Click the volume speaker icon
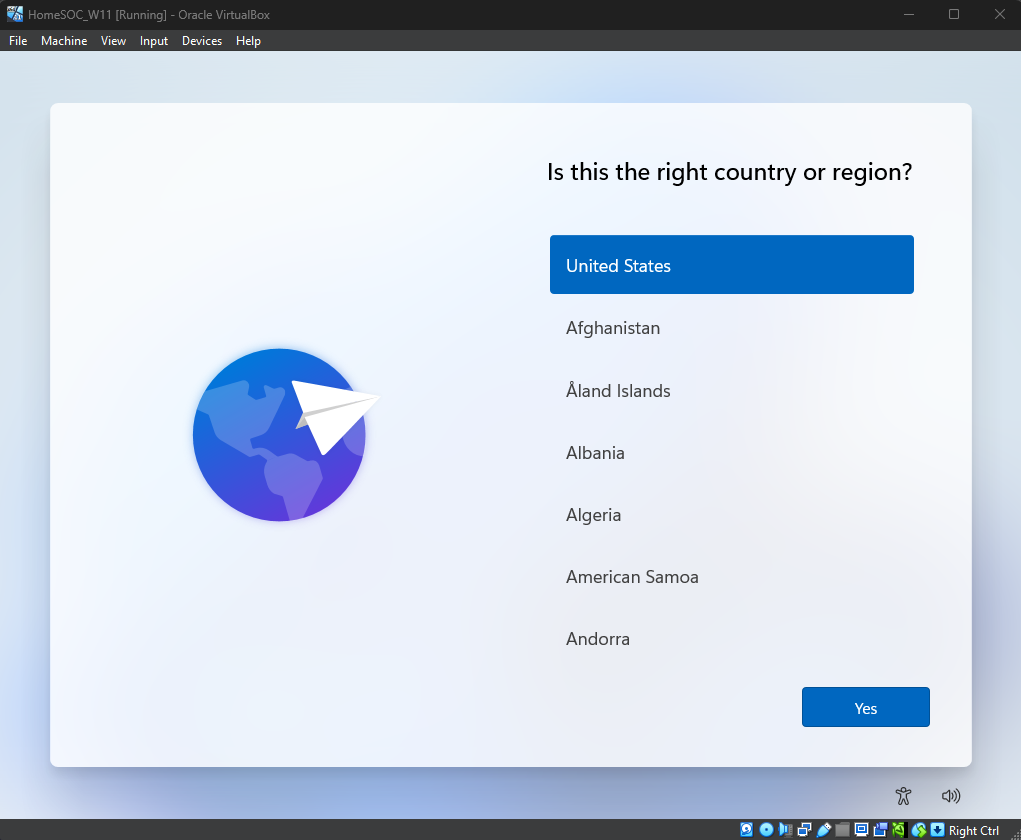Screen dimensions: 1021x840 (951, 796)
